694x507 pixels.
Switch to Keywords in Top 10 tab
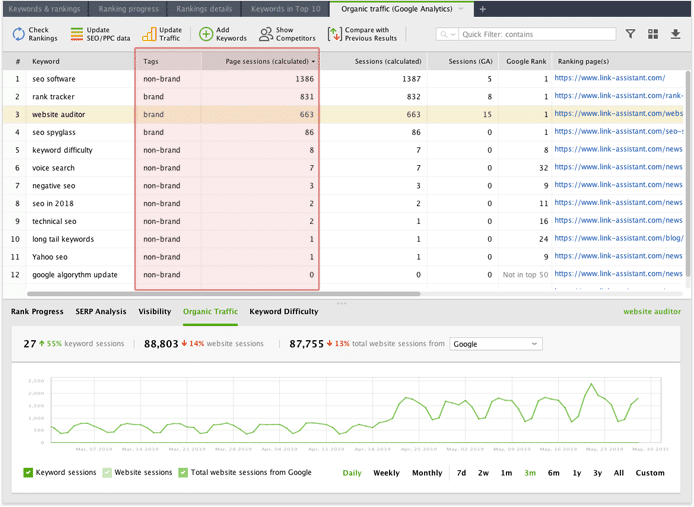(285, 9)
